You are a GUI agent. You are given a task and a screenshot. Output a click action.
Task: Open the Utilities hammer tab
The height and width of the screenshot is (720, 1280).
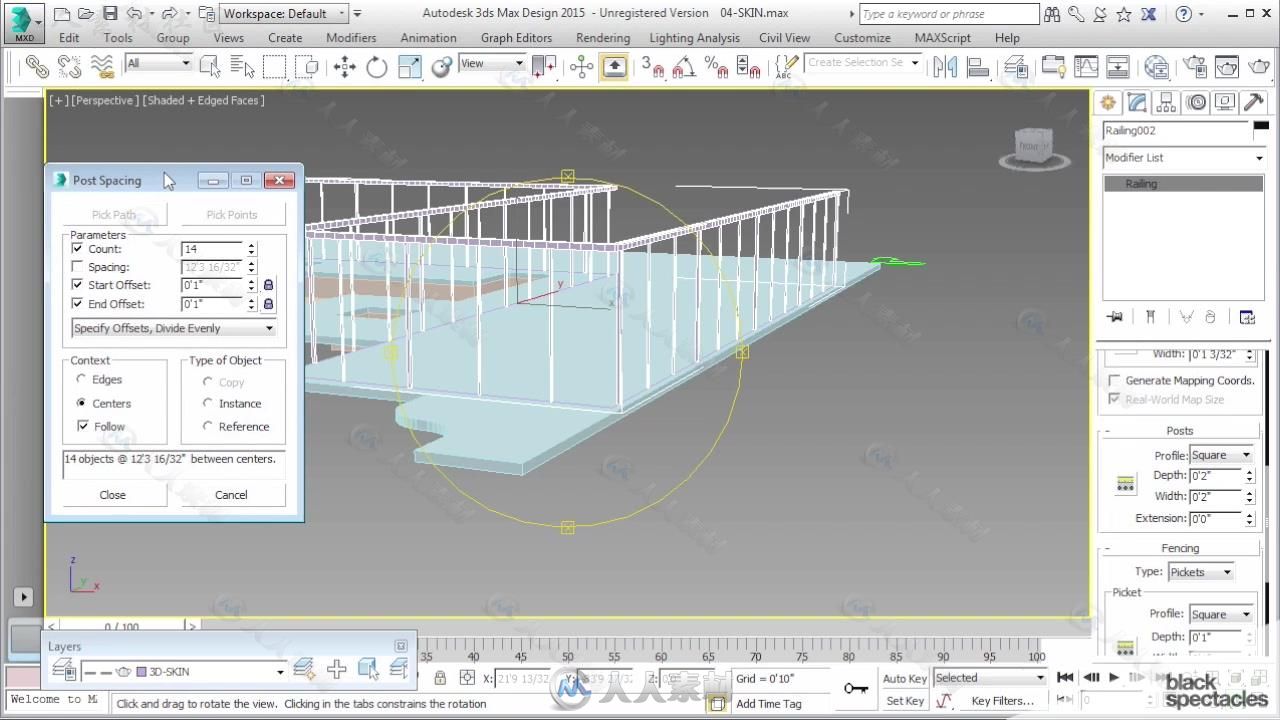1253,103
